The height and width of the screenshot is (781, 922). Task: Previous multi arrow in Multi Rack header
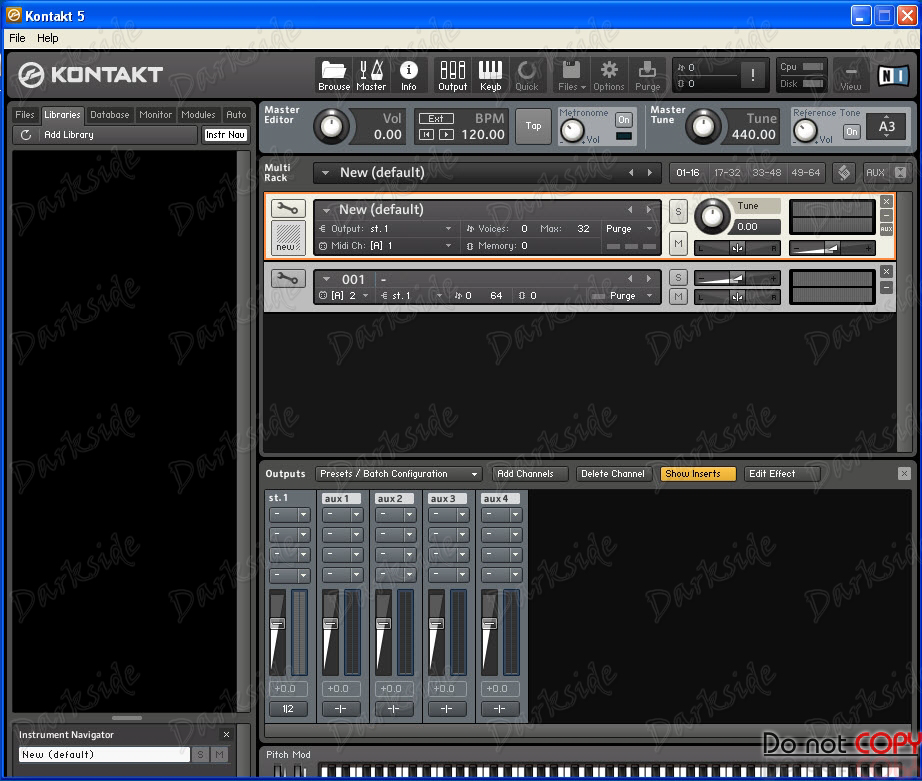tap(631, 172)
